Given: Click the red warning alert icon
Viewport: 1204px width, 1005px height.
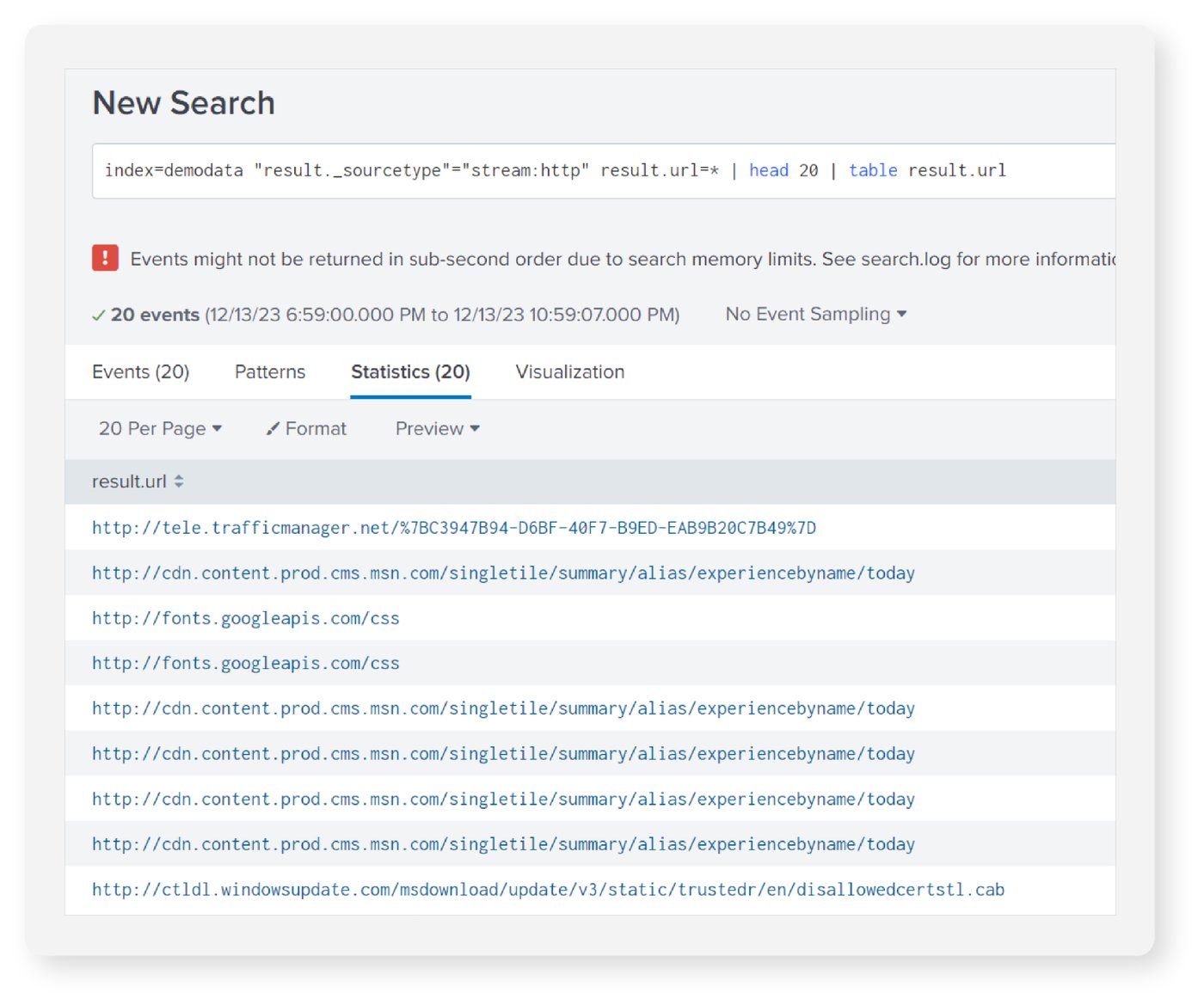Looking at the screenshot, I should (105, 258).
